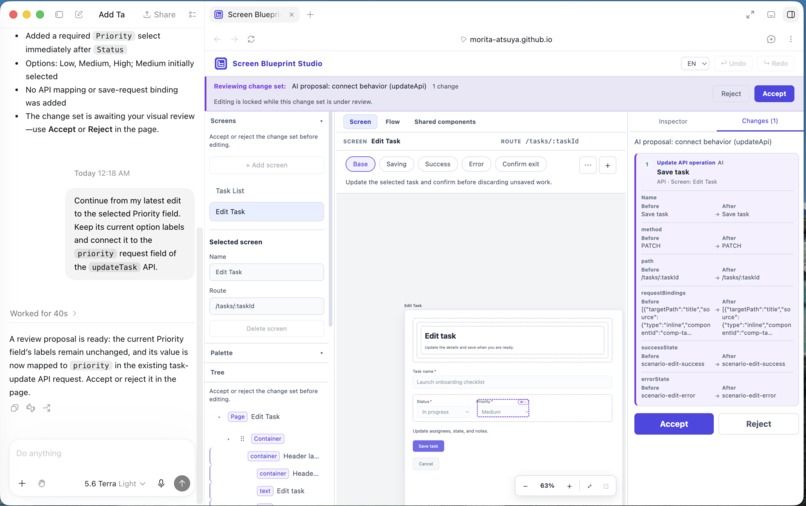Switch to the Screen tab
Screen dimensions: 806x506
click(x=360, y=122)
